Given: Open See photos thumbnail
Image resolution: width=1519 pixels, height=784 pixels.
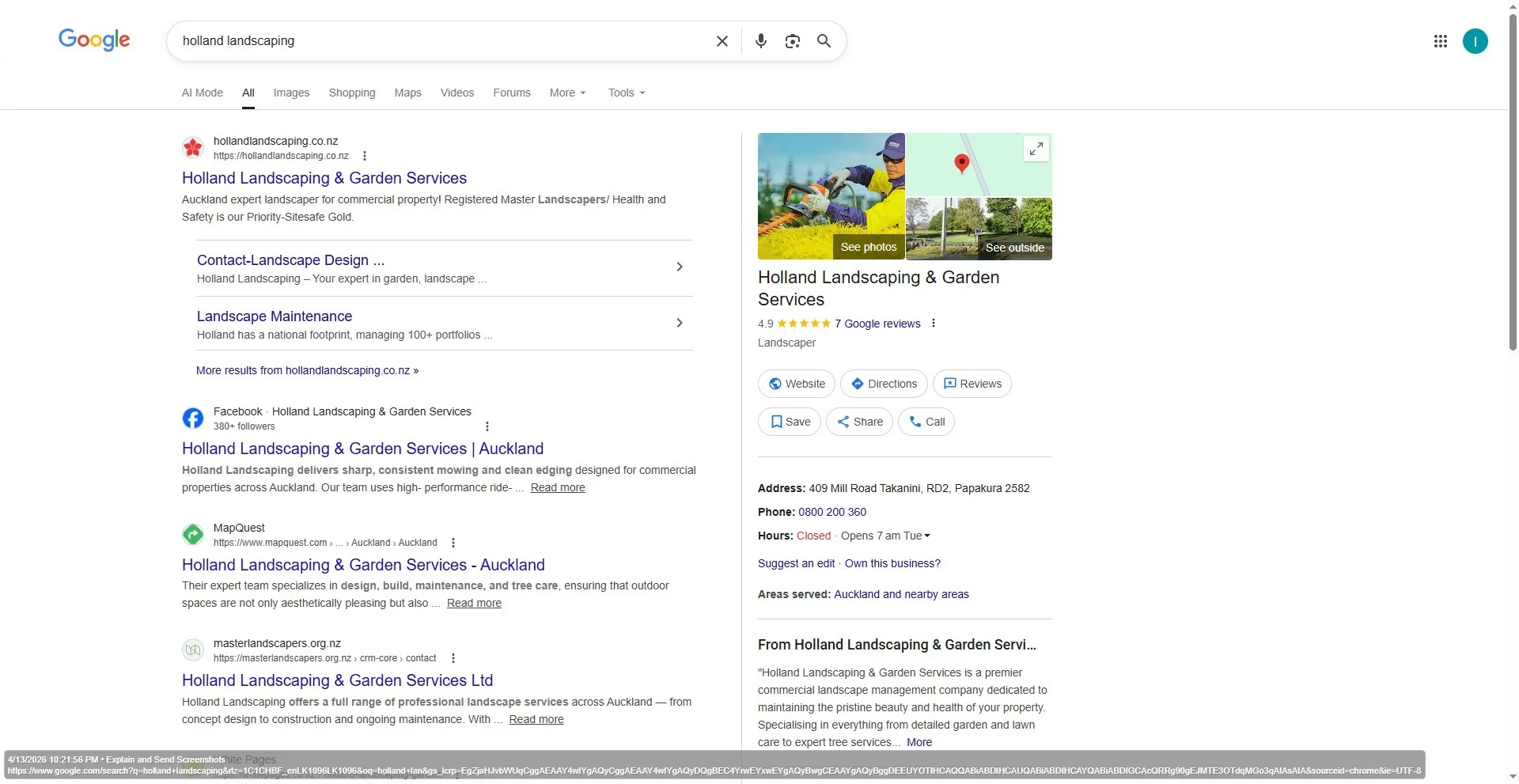Looking at the screenshot, I should [x=831, y=196].
